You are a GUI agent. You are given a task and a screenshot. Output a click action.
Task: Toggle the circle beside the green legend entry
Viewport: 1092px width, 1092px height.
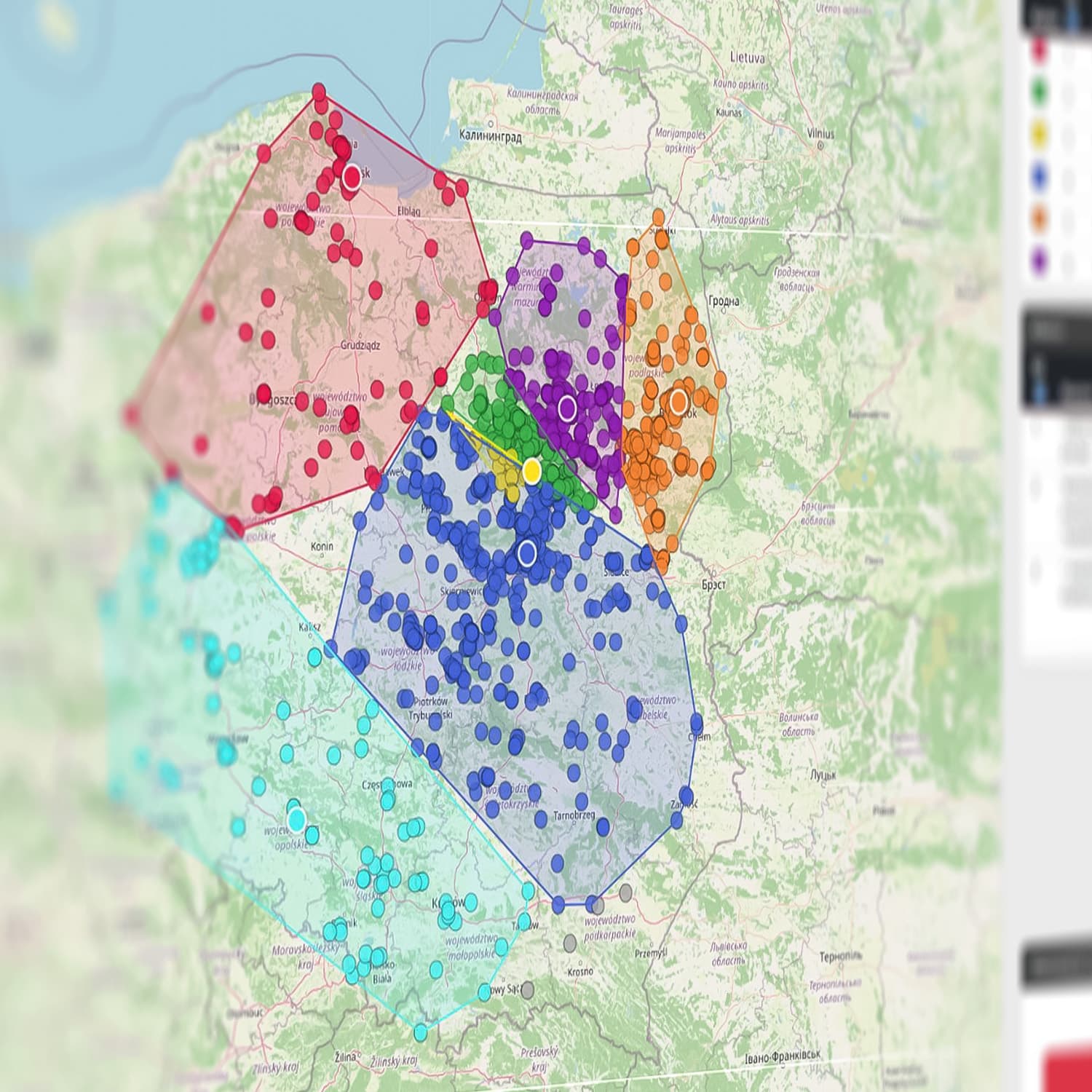pyautogui.click(x=1068, y=94)
